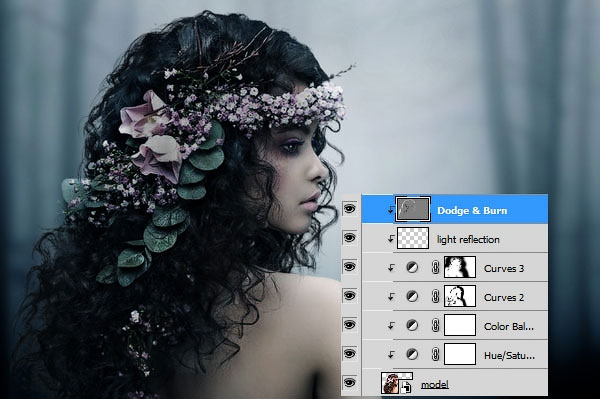Select the light reflection layer thumbnail
The width and height of the screenshot is (600, 399).
point(413,238)
